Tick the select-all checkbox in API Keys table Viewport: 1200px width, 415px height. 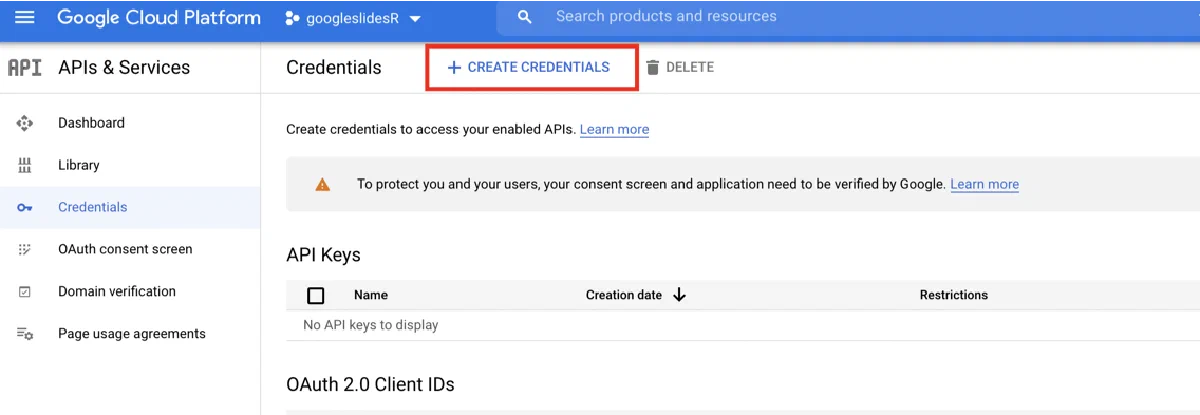coord(316,295)
